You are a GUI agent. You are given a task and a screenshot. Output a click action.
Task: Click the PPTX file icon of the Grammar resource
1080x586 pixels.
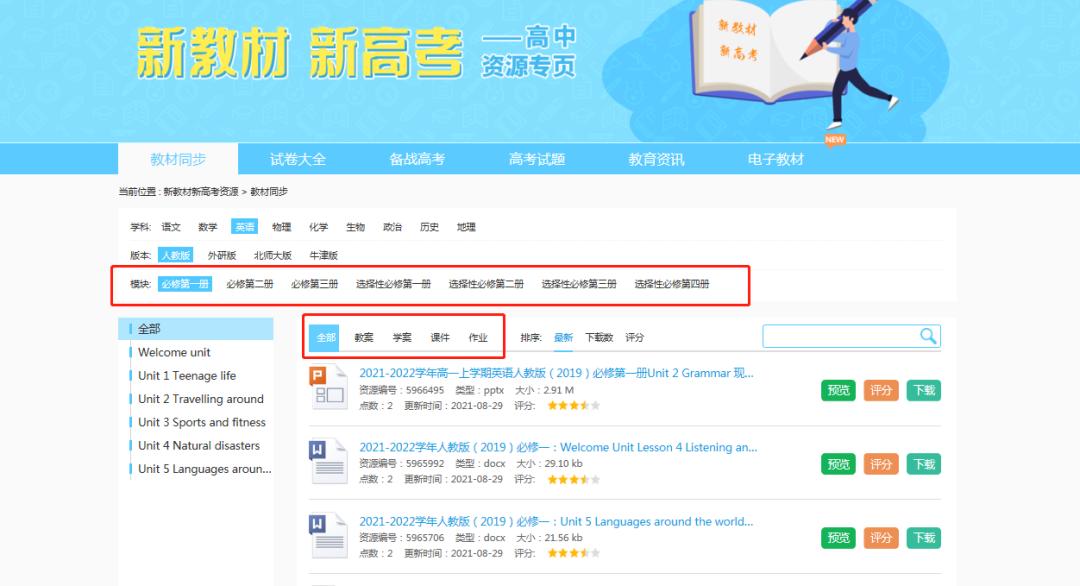coord(324,383)
